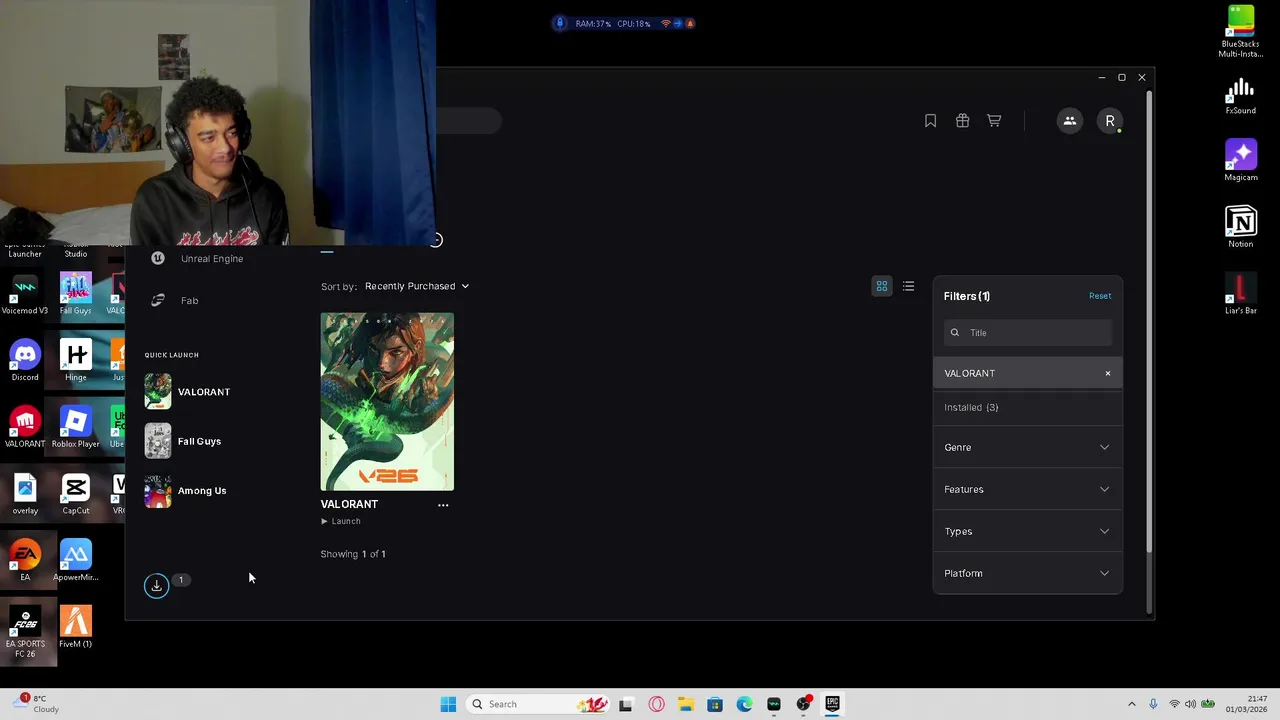
Task: Open Sort by Recently Purchased dropdown
Action: click(416, 286)
